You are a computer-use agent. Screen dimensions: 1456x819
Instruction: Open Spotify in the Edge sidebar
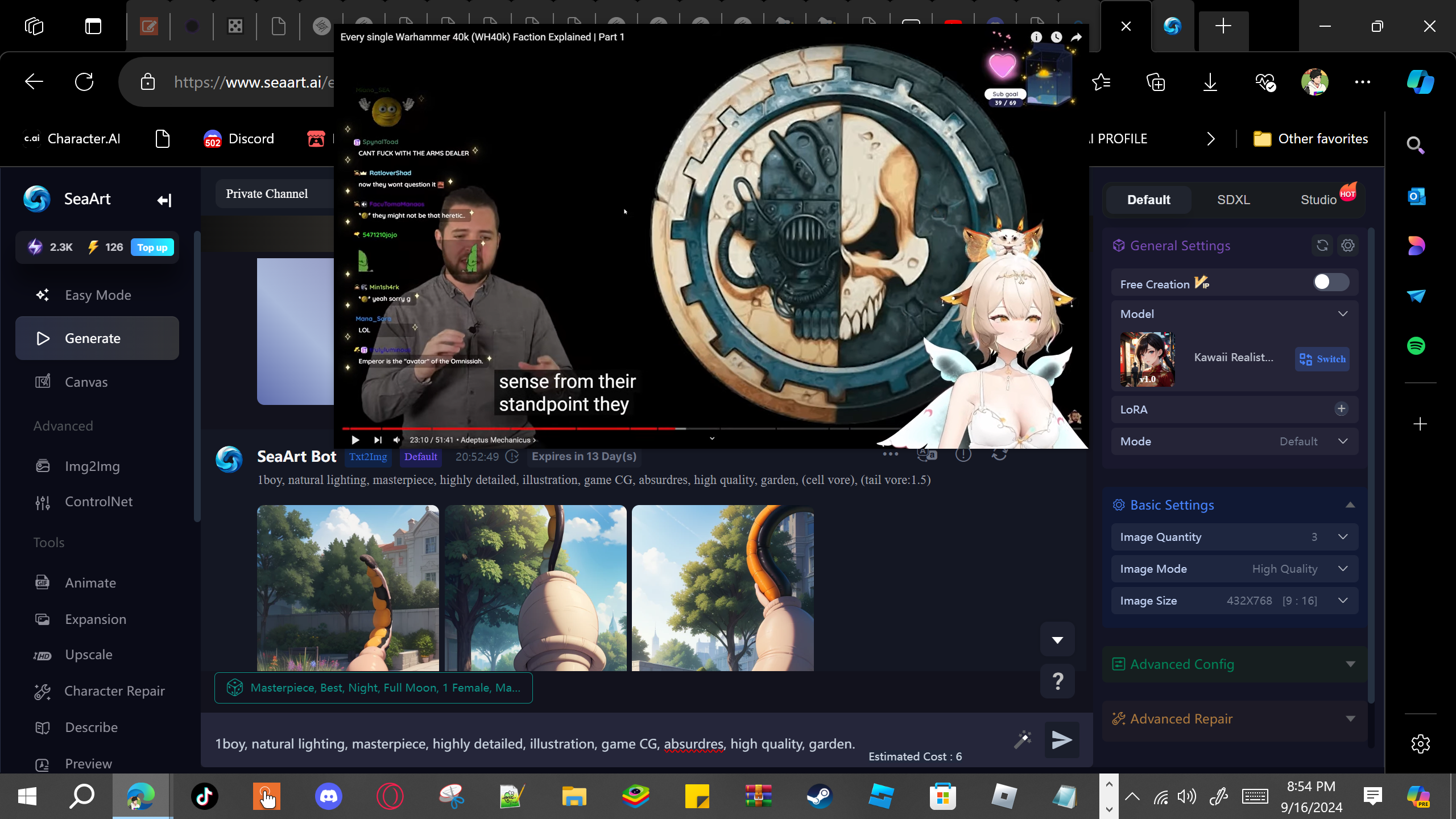coord(1416,346)
